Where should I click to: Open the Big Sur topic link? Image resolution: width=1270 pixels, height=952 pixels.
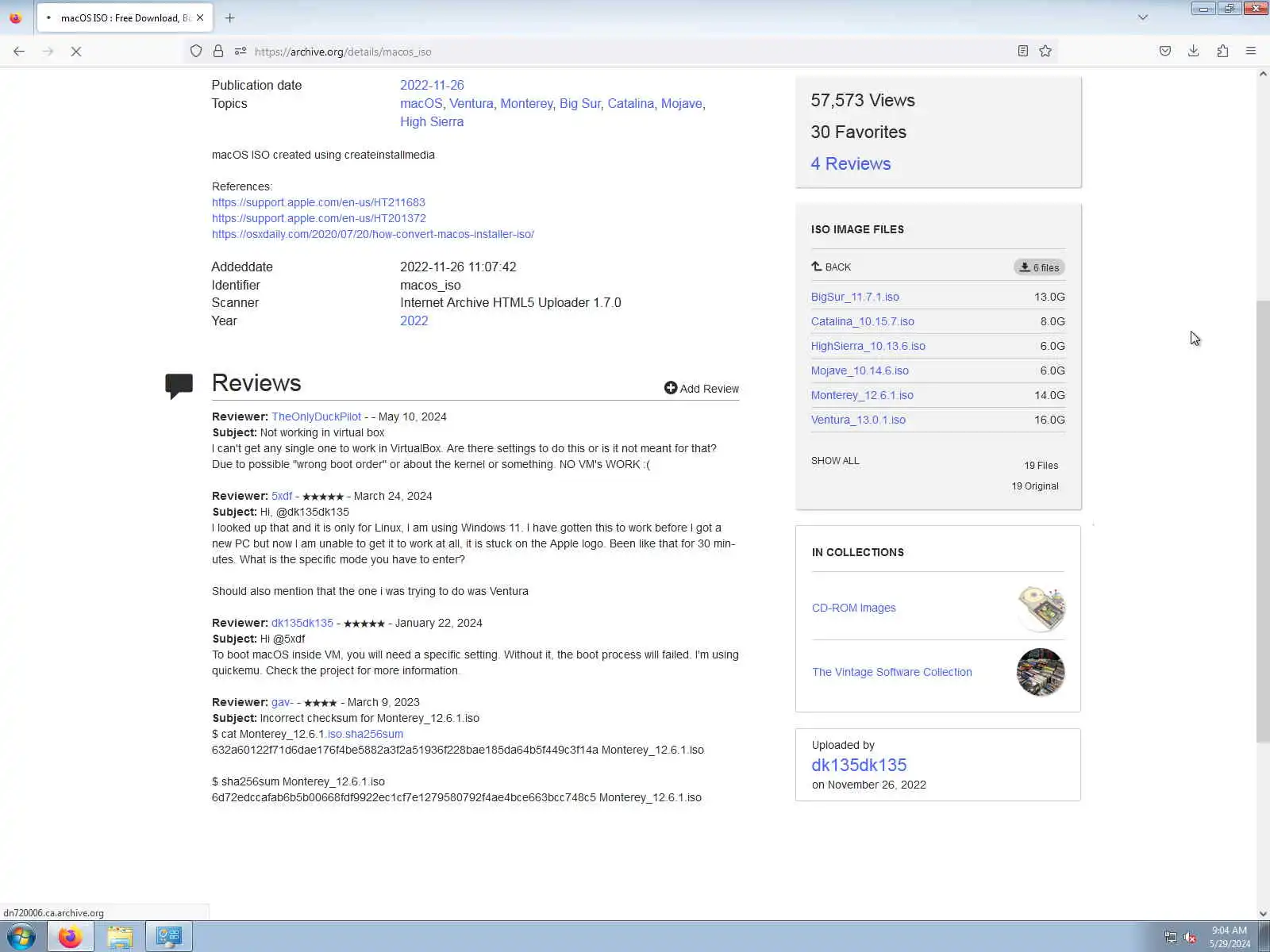[580, 103]
